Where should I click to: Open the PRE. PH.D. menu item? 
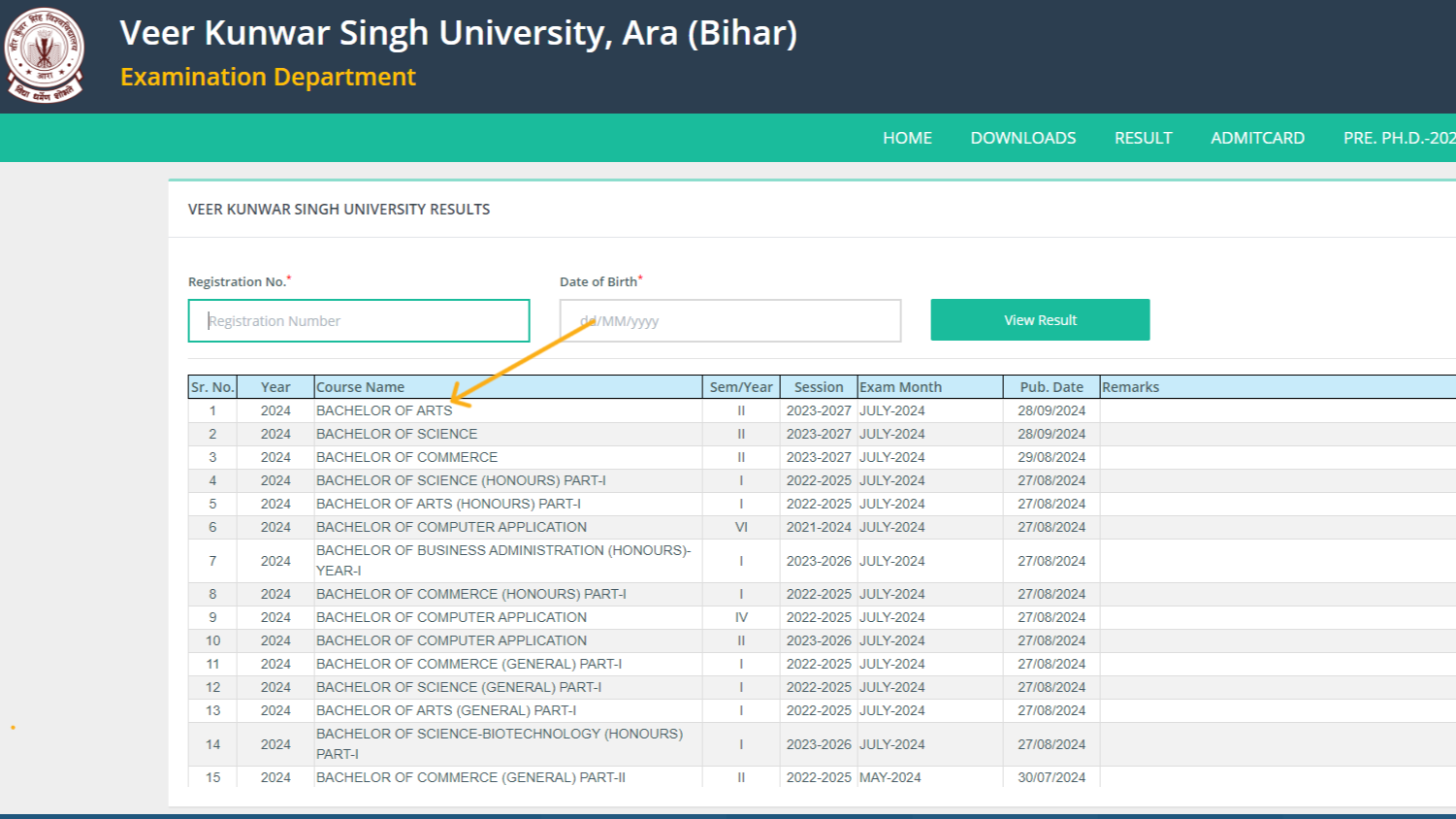(1399, 138)
